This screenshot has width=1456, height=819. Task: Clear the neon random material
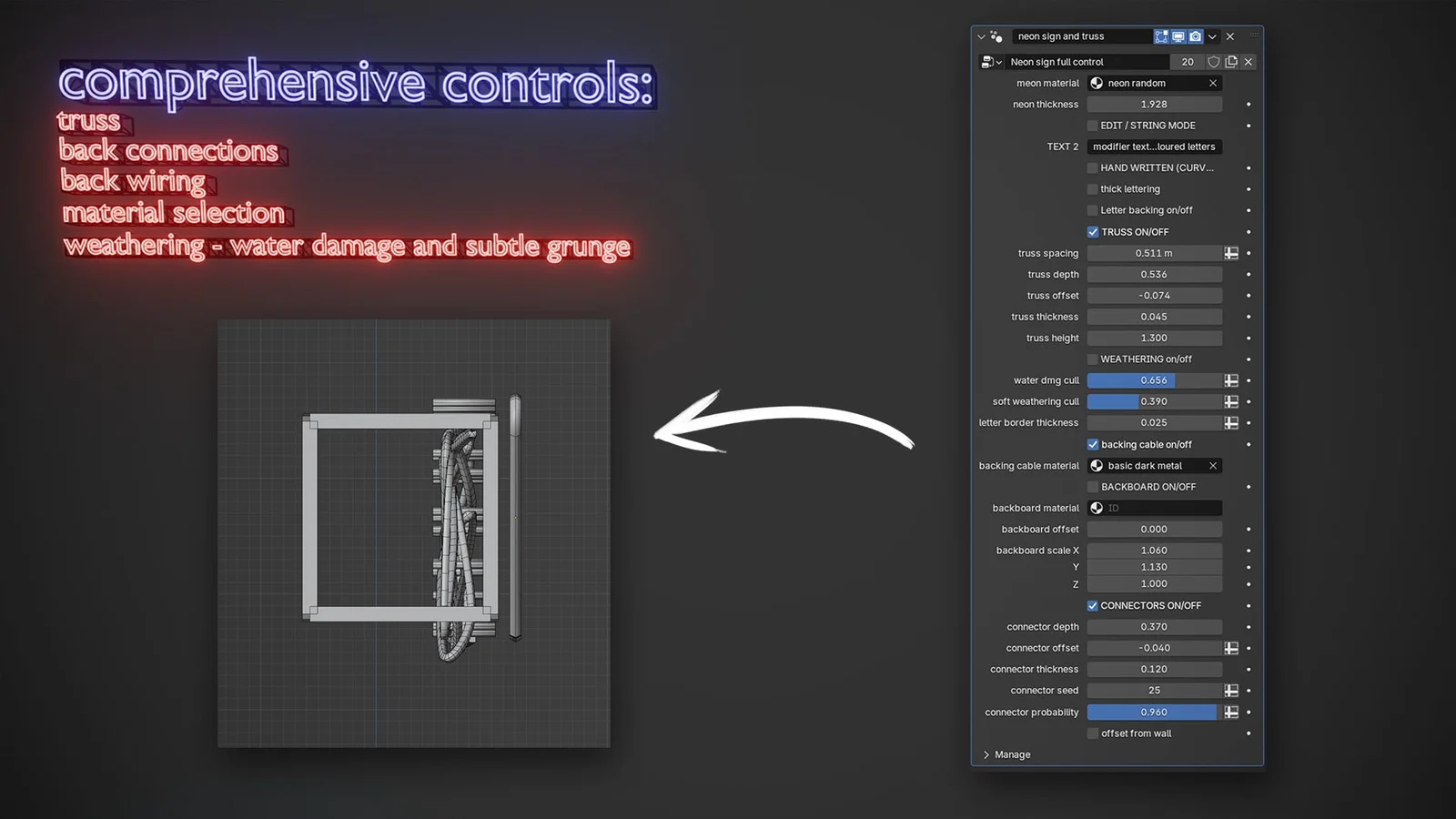(1213, 83)
